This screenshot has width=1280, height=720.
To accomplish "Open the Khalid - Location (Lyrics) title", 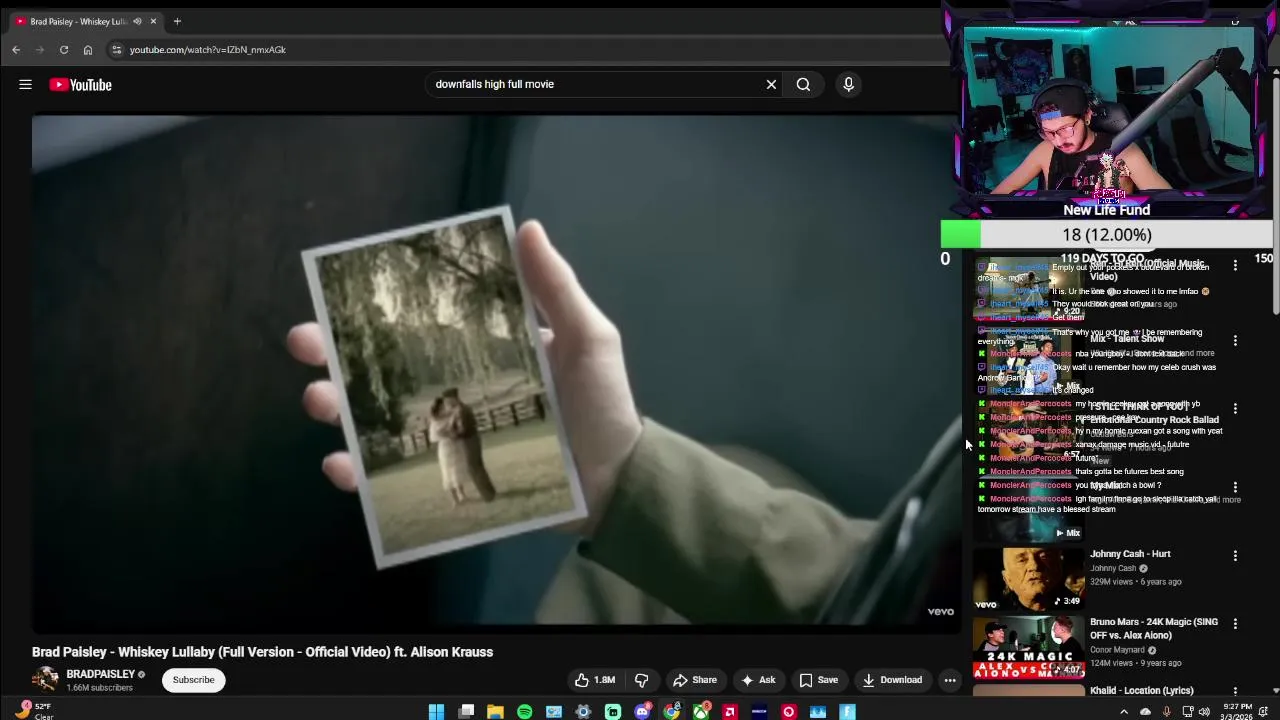I will tap(1141, 691).
